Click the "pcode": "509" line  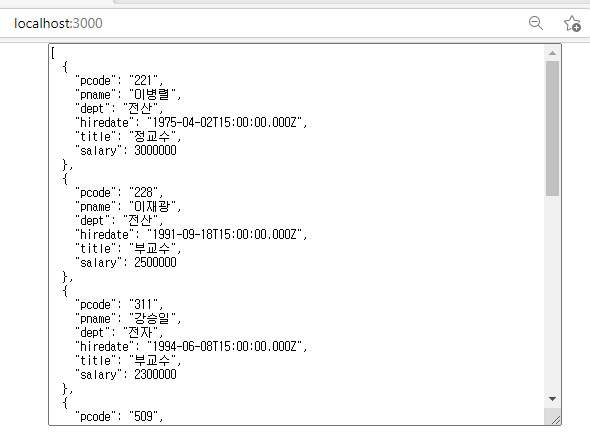(119, 417)
